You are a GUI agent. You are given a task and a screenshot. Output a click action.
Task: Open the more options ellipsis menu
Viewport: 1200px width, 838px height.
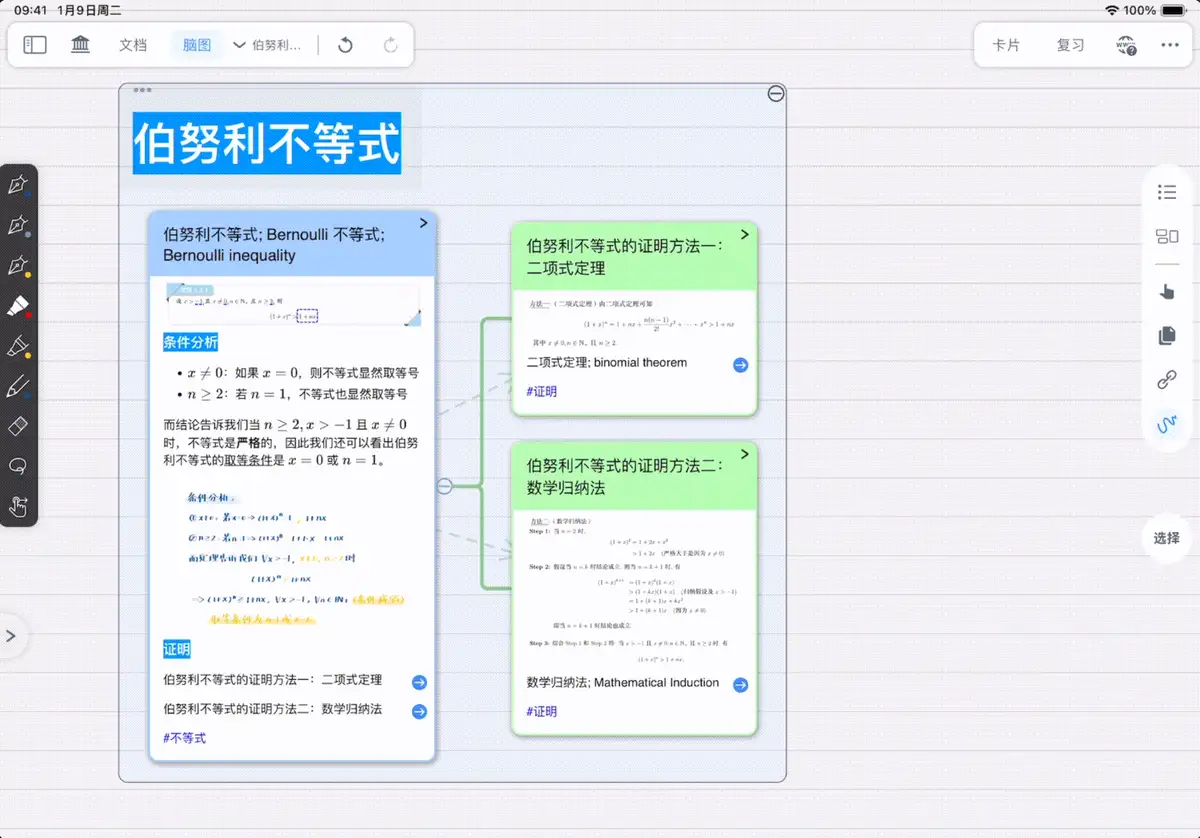tap(1170, 45)
